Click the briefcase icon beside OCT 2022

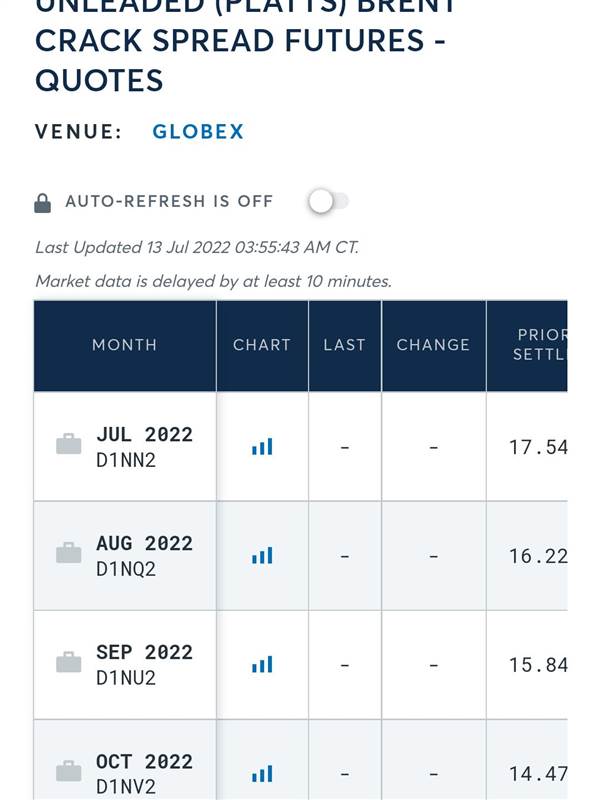coord(68,771)
